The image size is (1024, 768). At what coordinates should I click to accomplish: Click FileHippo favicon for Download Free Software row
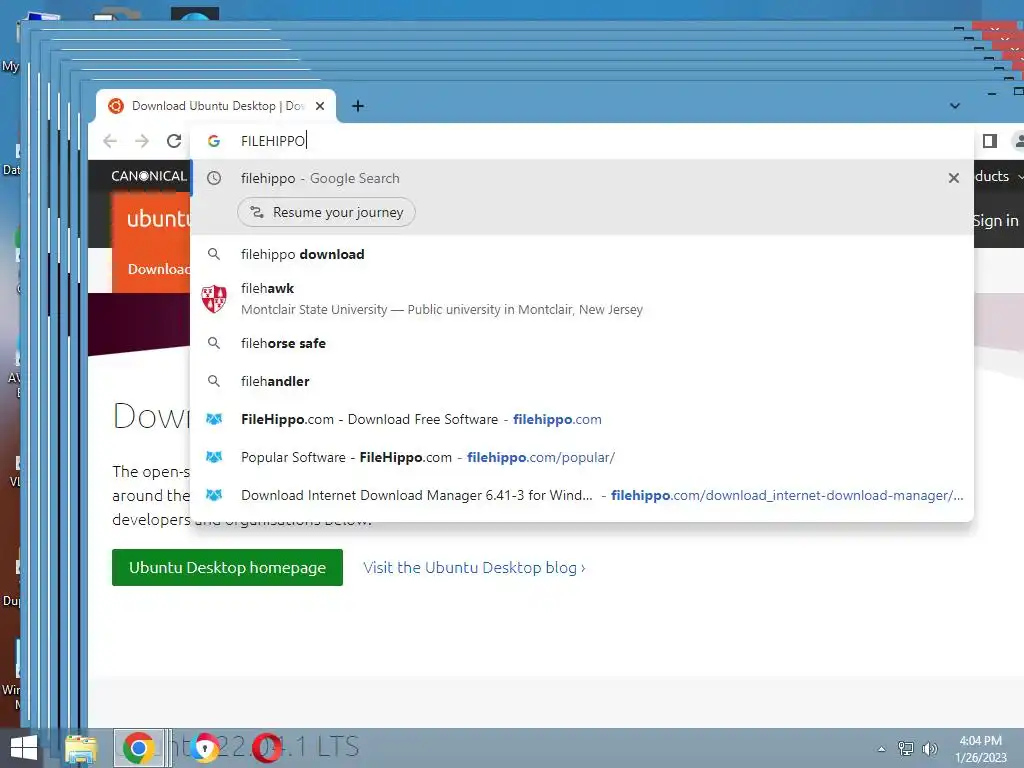click(x=214, y=419)
